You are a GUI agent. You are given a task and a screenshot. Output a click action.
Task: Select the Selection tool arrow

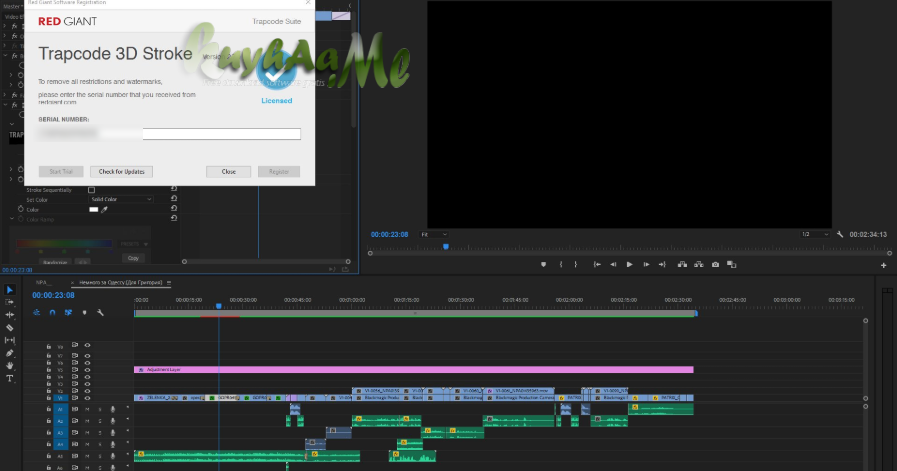click(10, 290)
